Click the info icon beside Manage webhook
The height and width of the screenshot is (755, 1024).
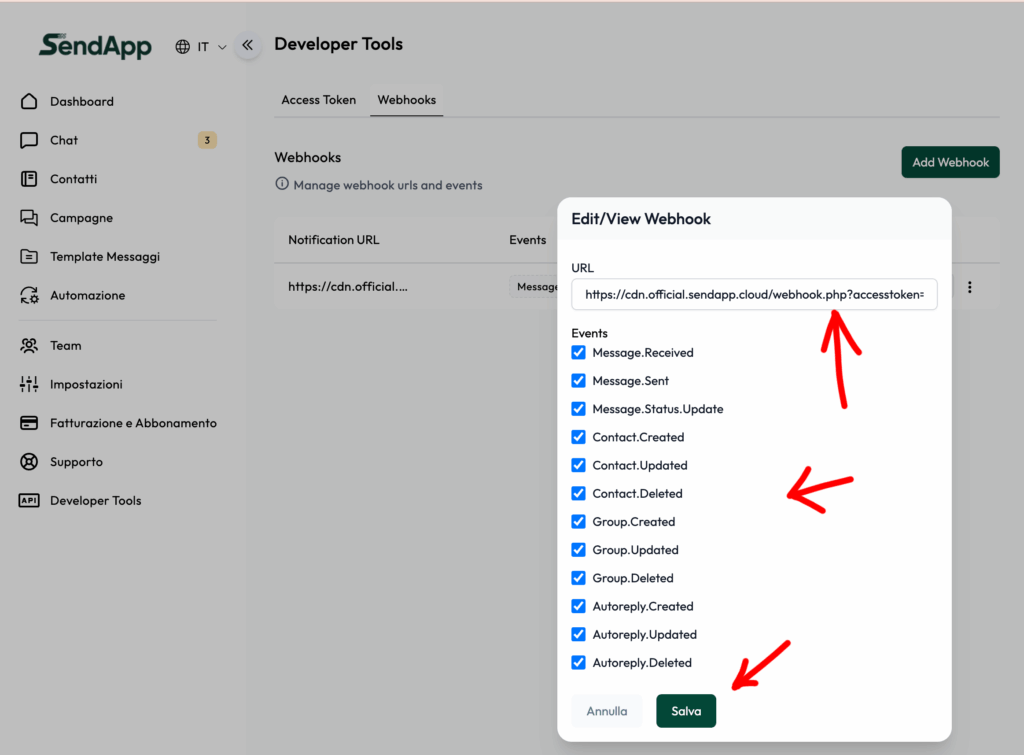[281, 184]
